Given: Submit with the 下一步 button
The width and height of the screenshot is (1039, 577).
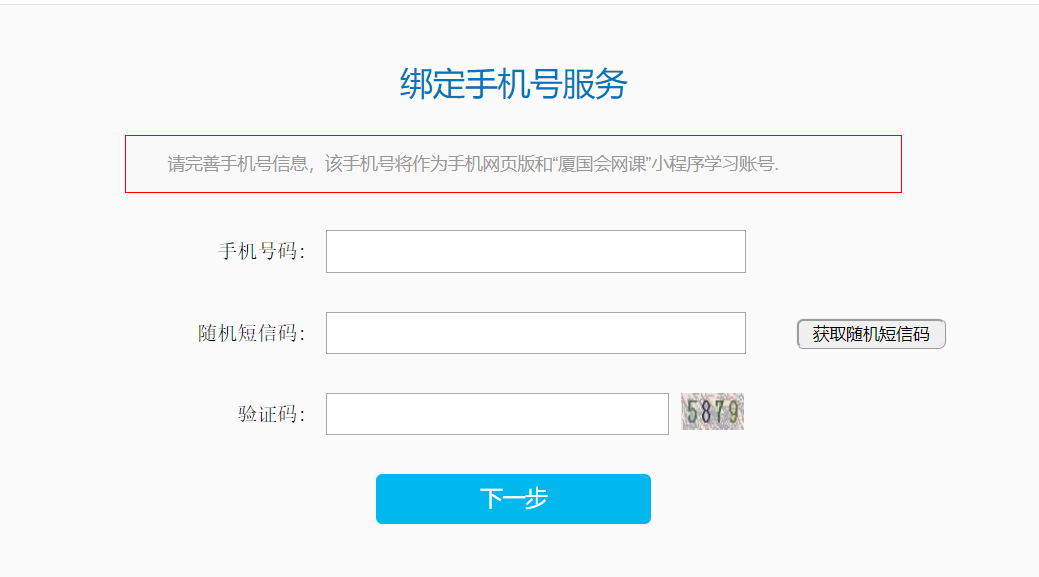Looking at the screenshot, I should pyautogui.click(x=513, y=499).
